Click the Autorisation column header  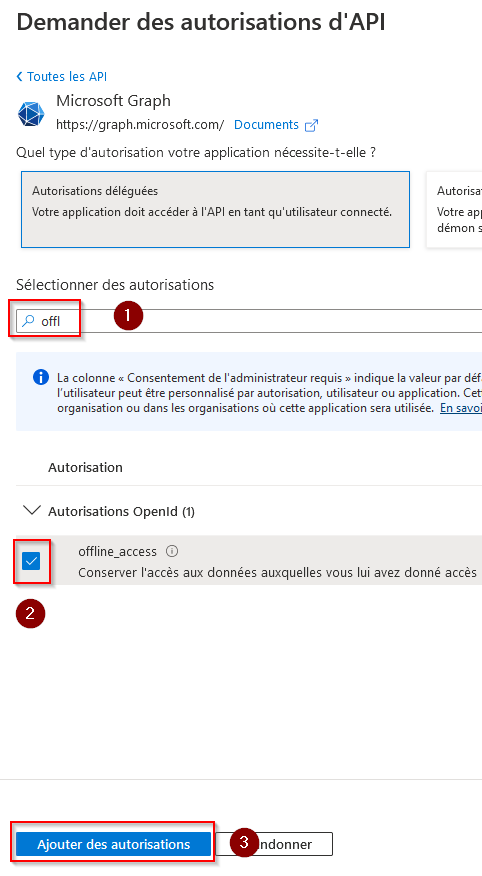tap(85, 467)
